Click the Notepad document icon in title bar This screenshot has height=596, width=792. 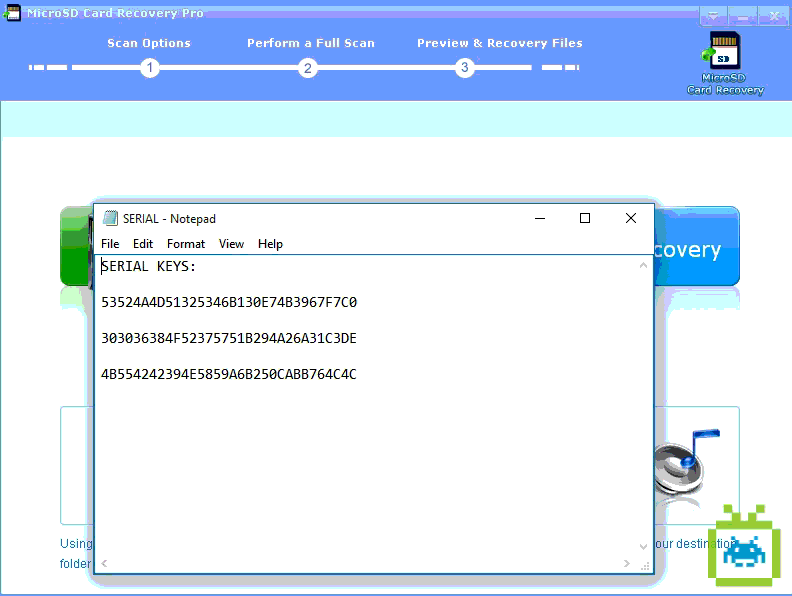coord(111,218)
